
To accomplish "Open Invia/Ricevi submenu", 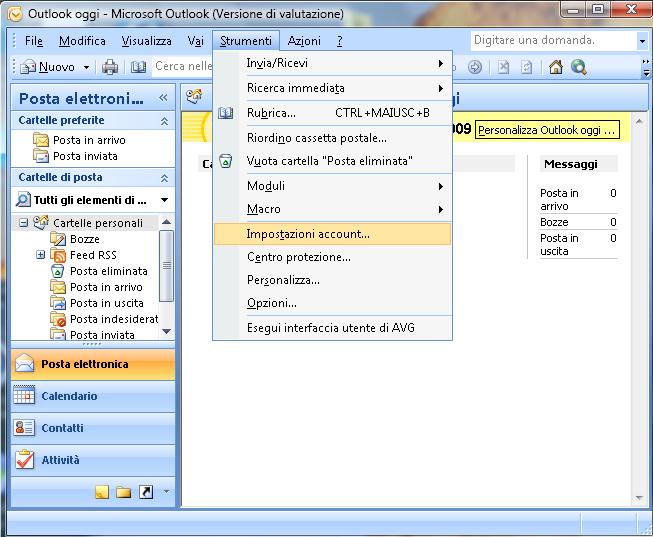I will coord(332,63).
